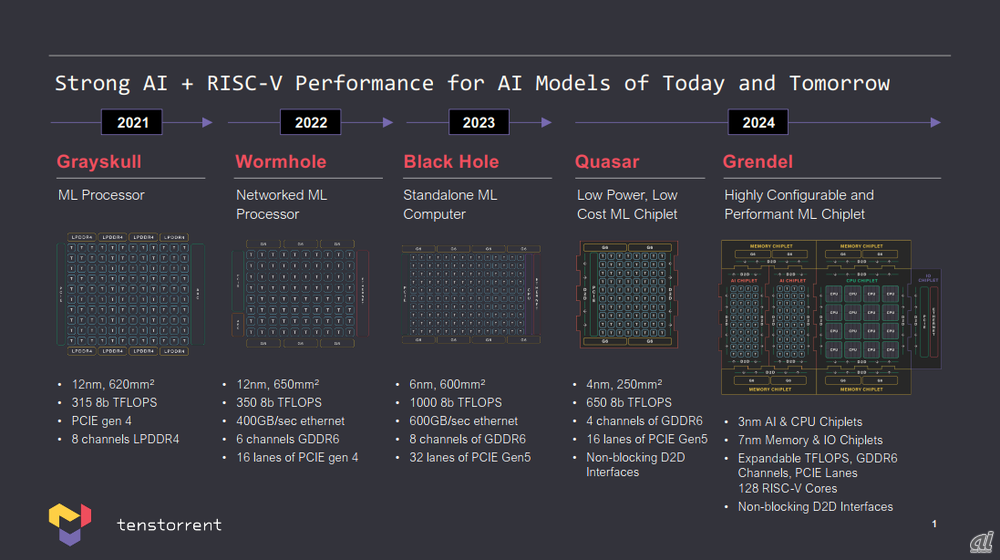Click the '400GB/sec ethernet' bullet
The height and width of the screenshot is (560, 1000).
point(290,421)
